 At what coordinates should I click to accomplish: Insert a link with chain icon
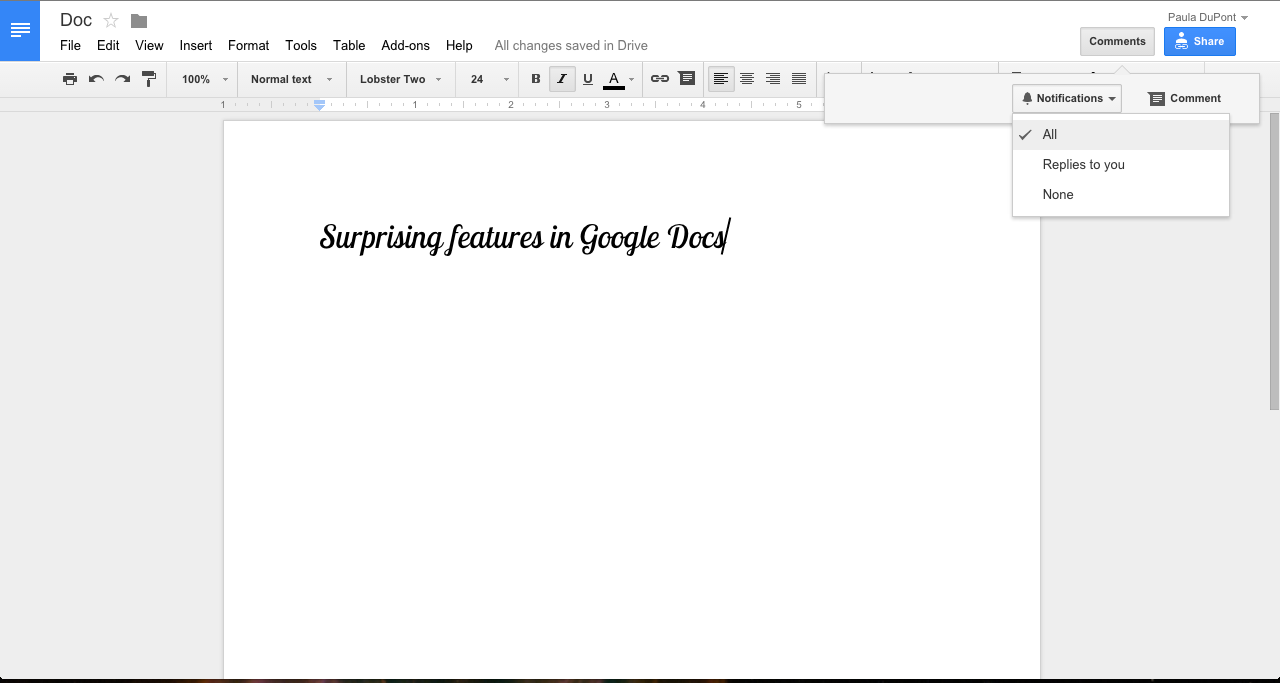click(x=660, y=79)
